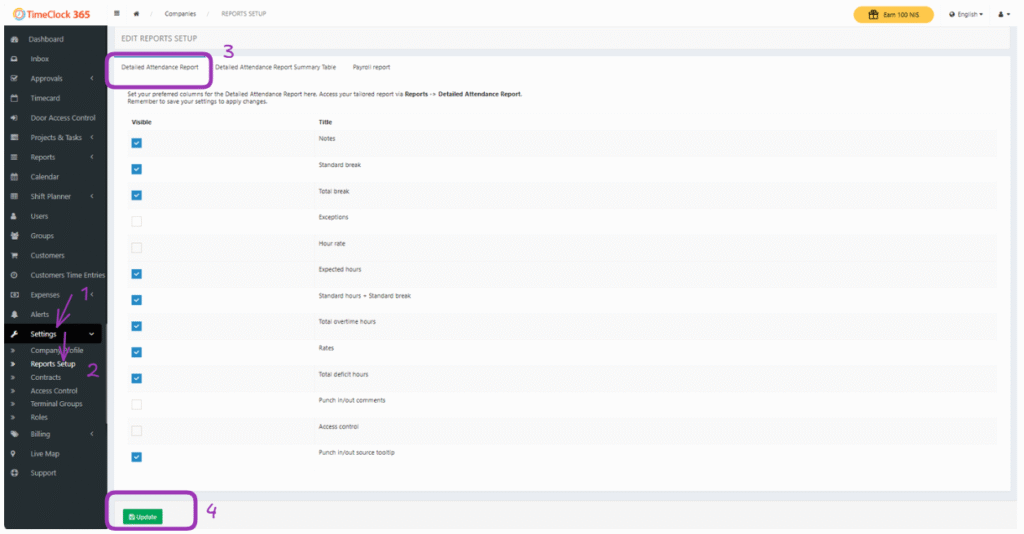Open the user account menu

[1003, 14]
